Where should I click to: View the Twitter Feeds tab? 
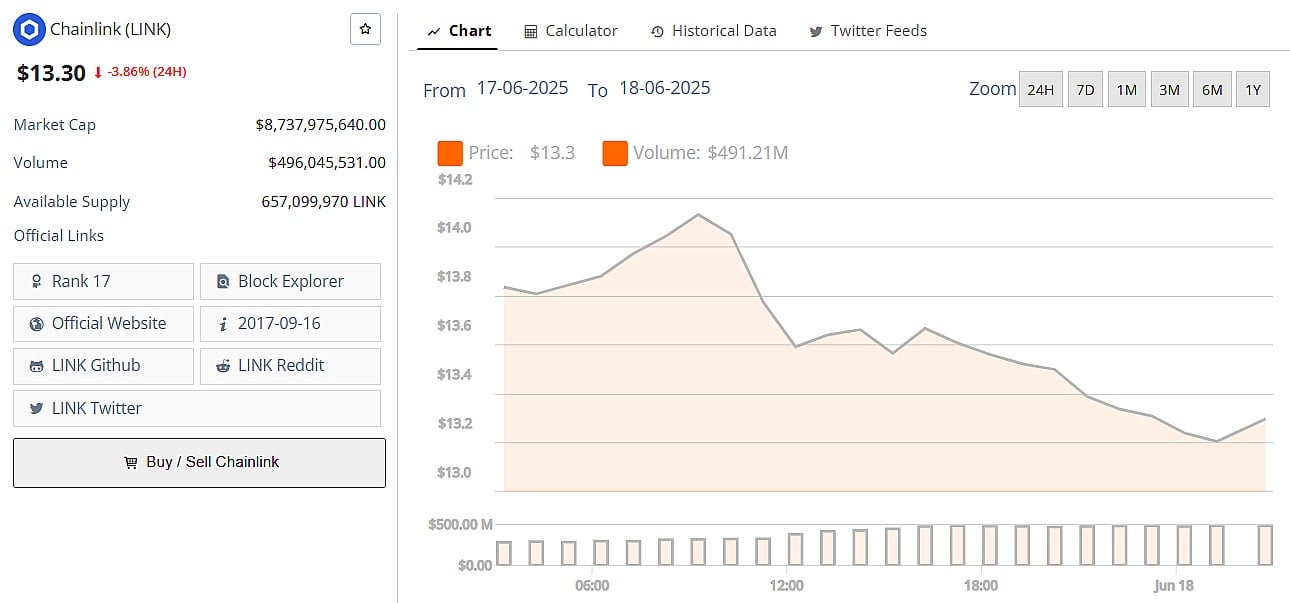coord(868,31)
